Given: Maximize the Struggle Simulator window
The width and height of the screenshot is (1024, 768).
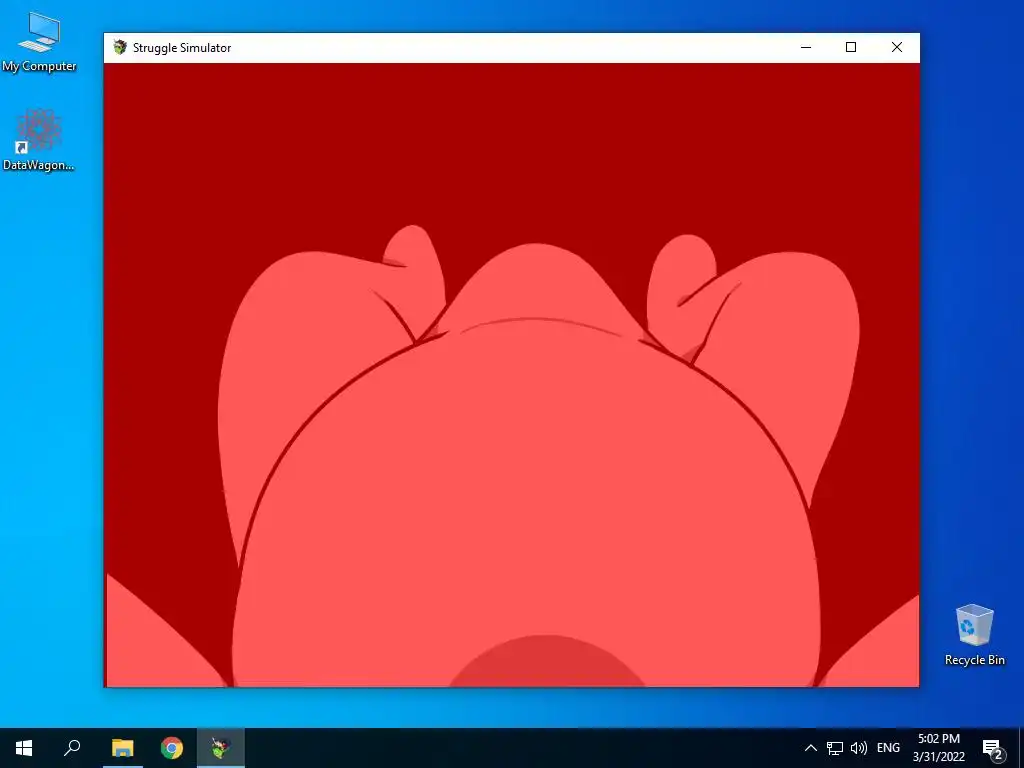Looking at the screenshot, I should click(x=851, y=47).
